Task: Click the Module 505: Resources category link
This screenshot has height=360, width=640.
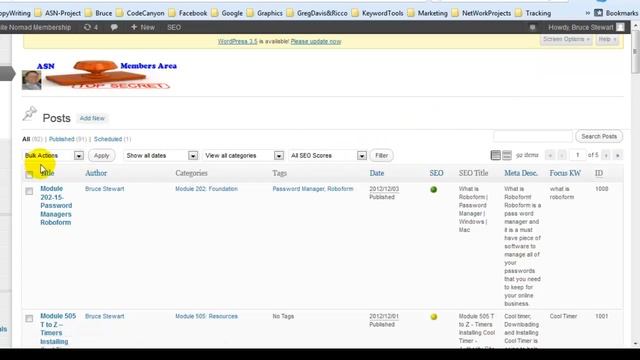Action: (x=206, y=316)
